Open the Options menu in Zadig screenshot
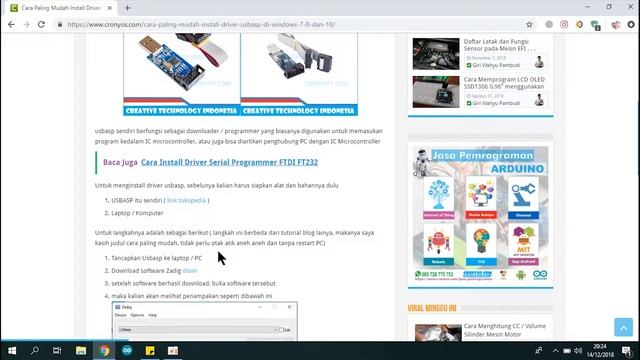This screenshot has height=360, width=640. [x=137, y=315]
